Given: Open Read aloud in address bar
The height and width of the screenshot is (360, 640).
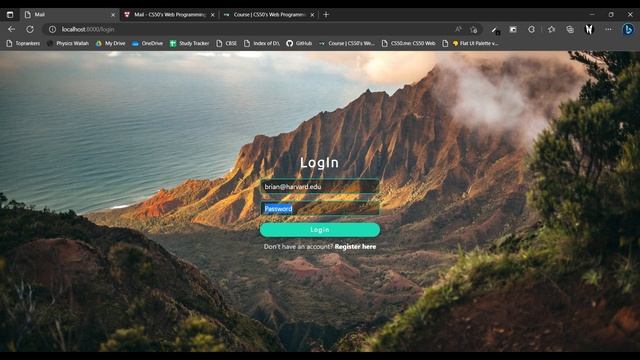Looking at the screenshot, I should [458, 29].
